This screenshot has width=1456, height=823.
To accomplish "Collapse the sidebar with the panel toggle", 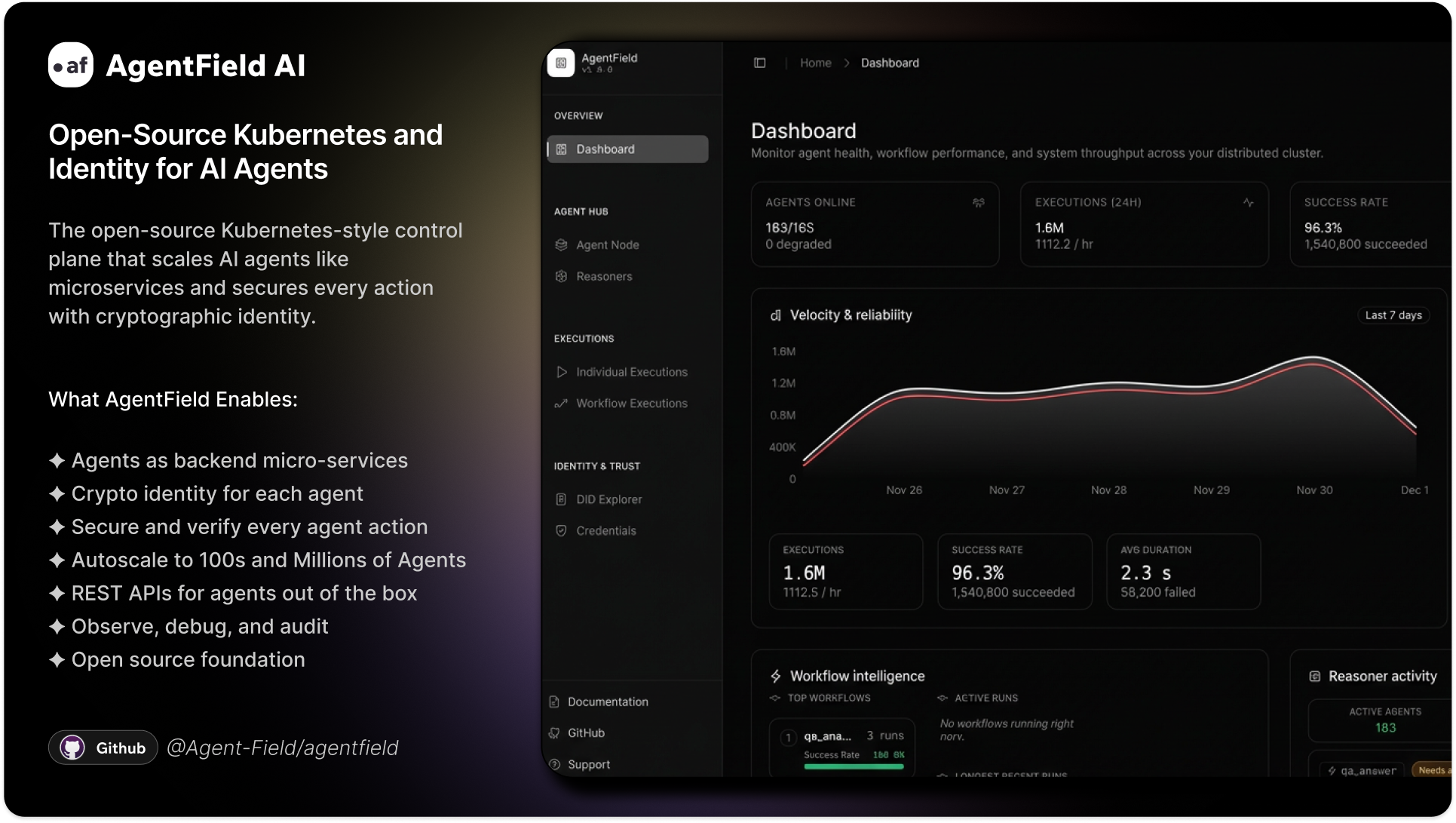I will click(759, 63).
